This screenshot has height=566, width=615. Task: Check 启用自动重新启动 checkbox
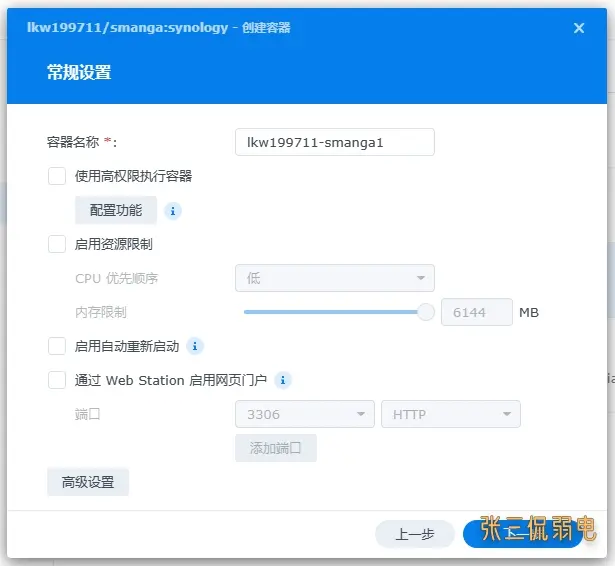tap(57, 346)
